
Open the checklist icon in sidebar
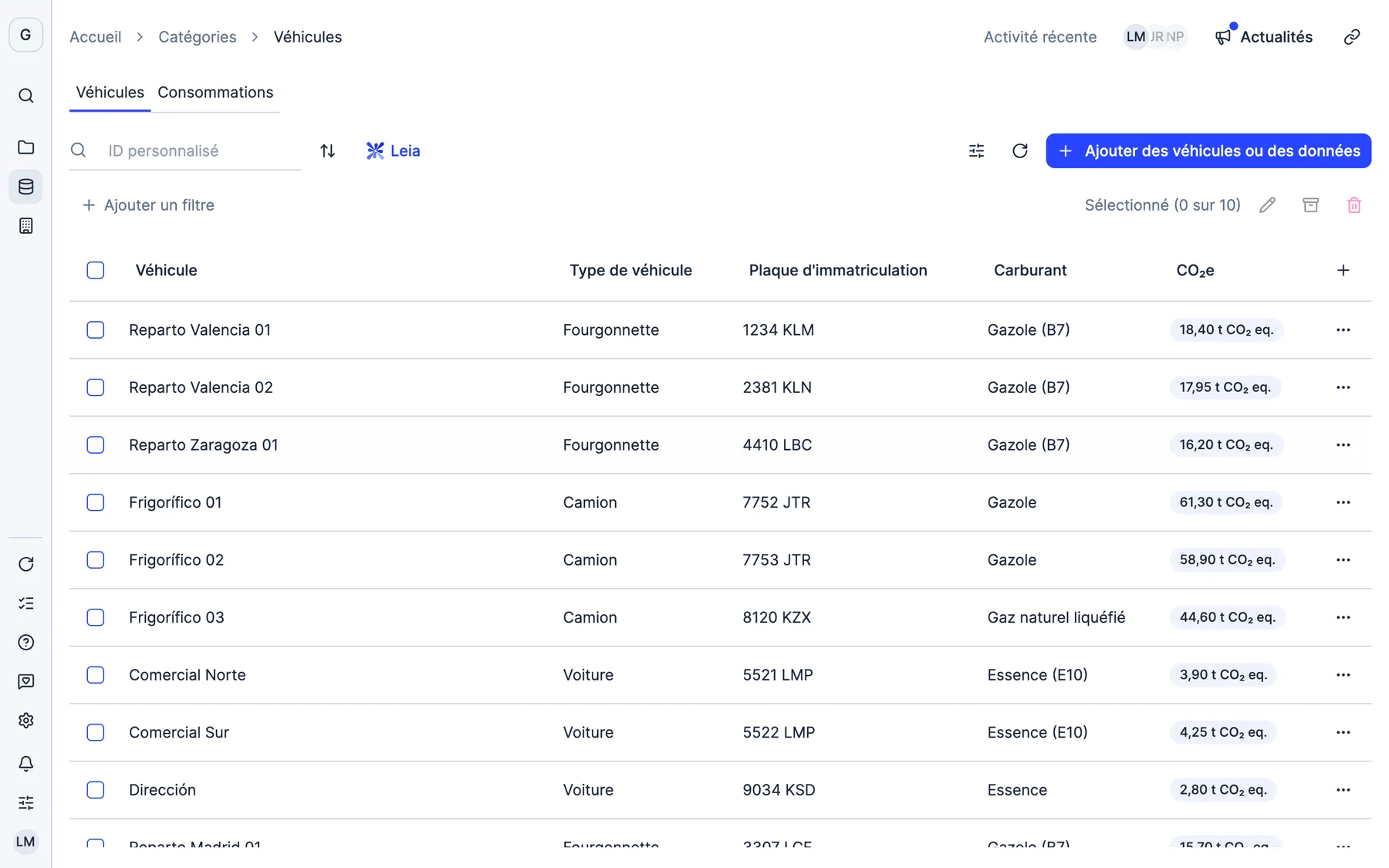tap(25, 603)
